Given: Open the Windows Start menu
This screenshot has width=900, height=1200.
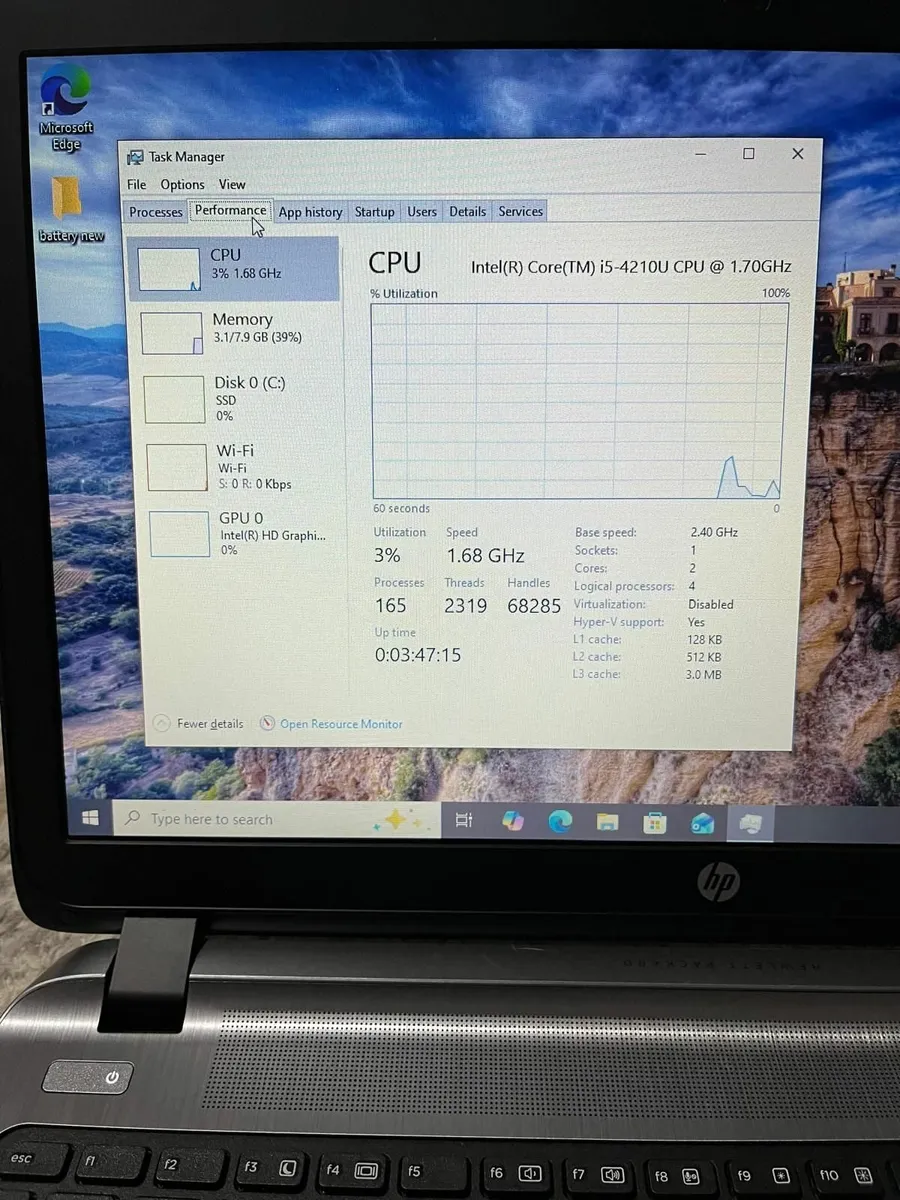Looking at the screenshot, I should pyautogui.click(x=90, y=818).
